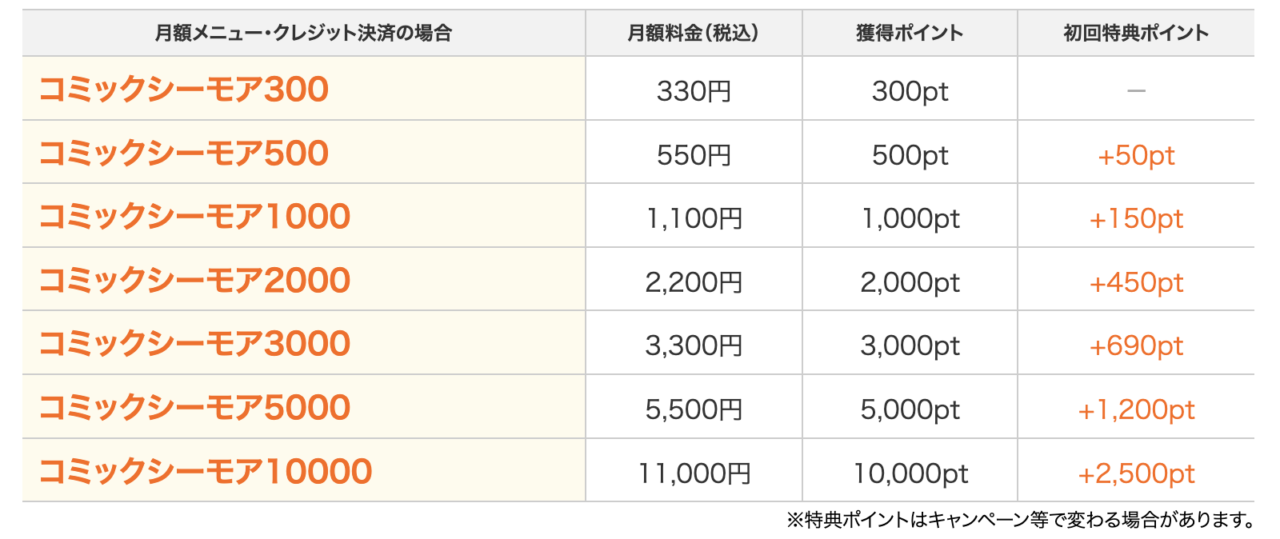Pick the コミックシーモア10000 plan
The width and height of the screenshot is (1280, 539).
(x=205, y=471)
